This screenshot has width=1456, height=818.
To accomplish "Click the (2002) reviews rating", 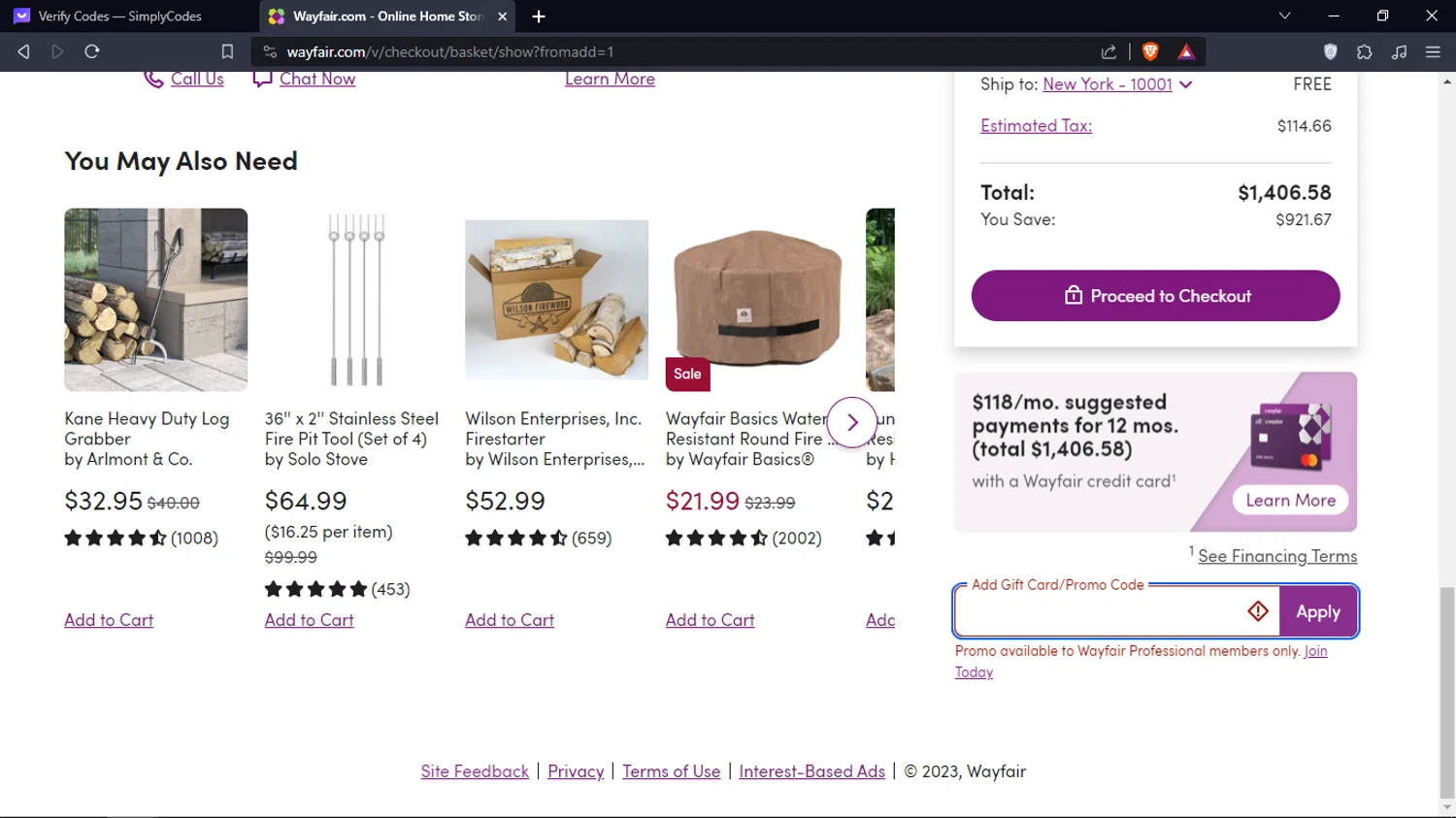I will click(744, 538).
